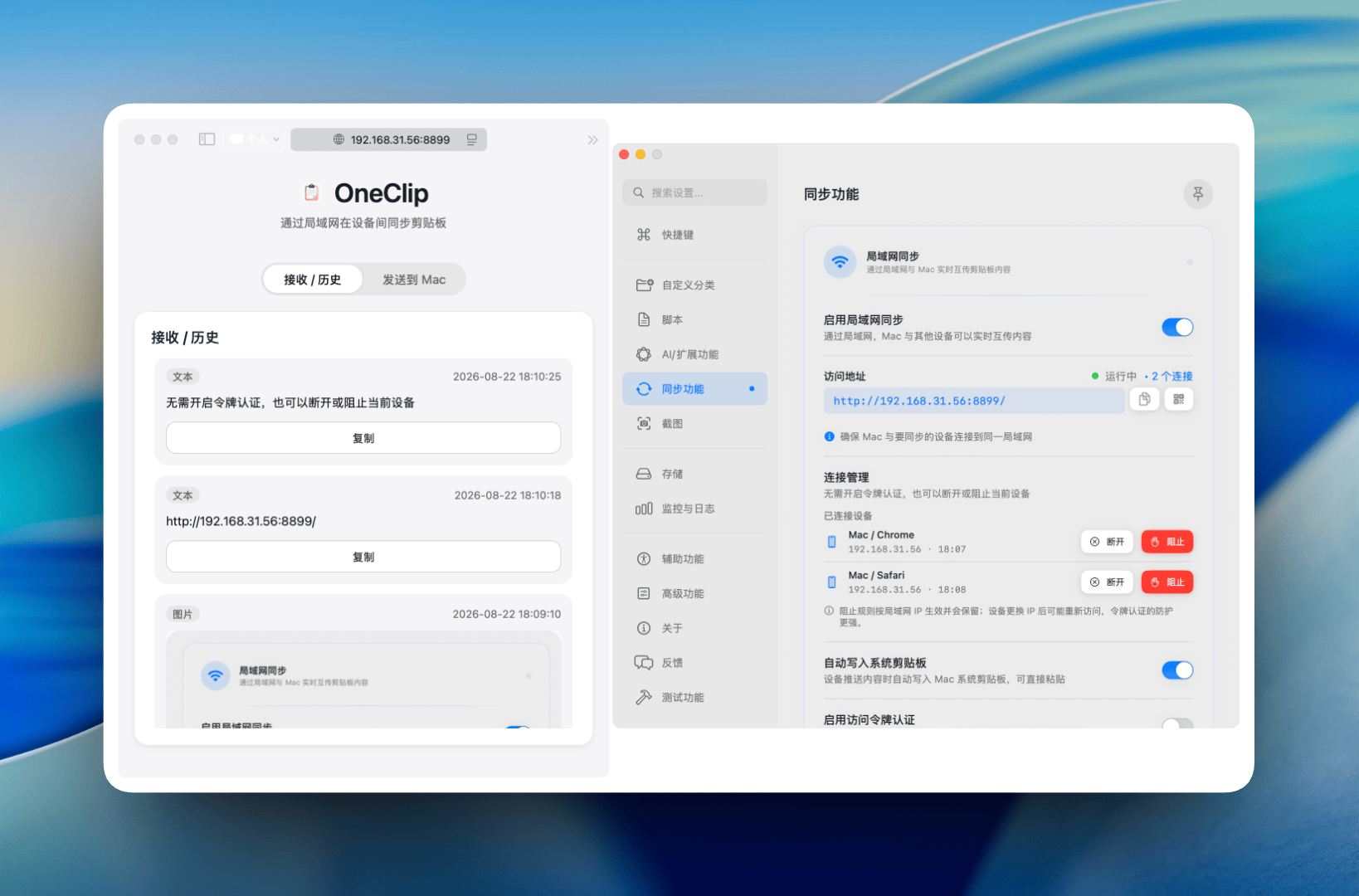Open 脚本 settings section
The image size is (1359, 896).
(x=694, y=319)
